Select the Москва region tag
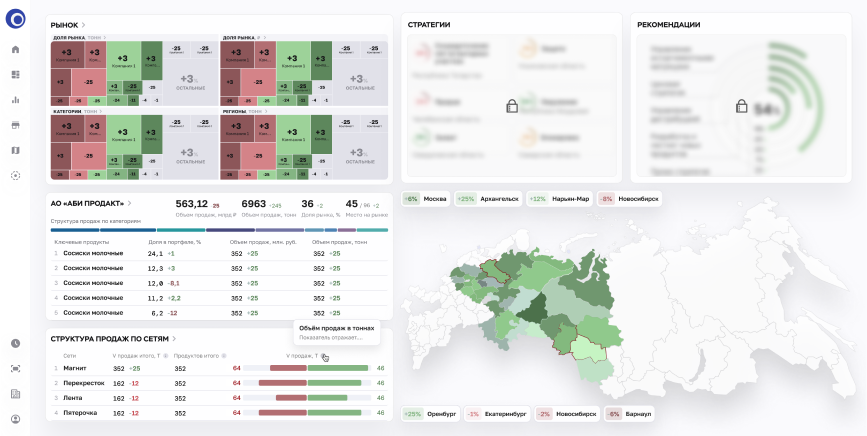This screenshot has width=867, height=436. 425,198
